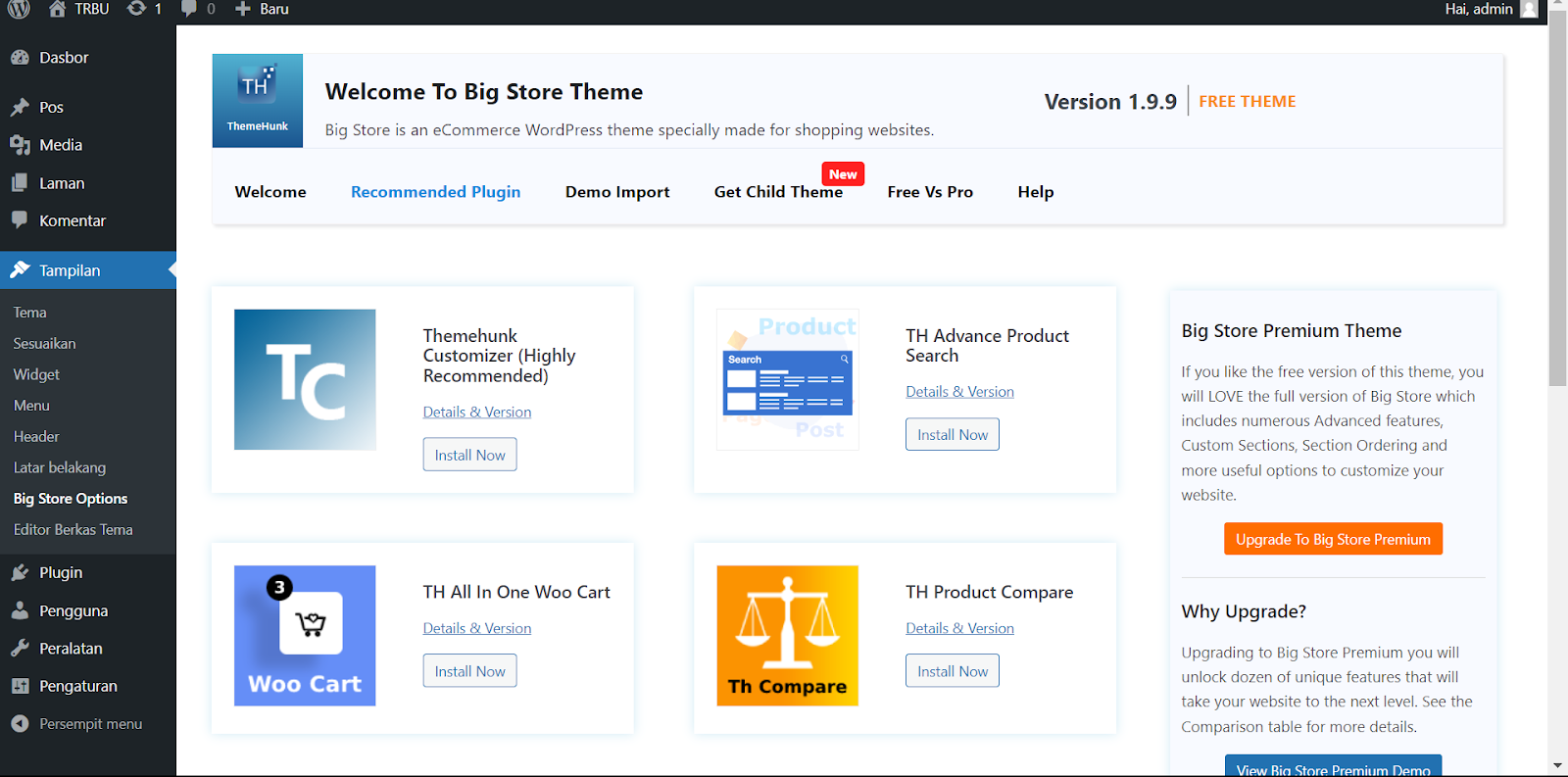This screenshot has width=1568, height=777.
Task: Click the page vertical scrollbar thumb
Action: coord(1557,196)
